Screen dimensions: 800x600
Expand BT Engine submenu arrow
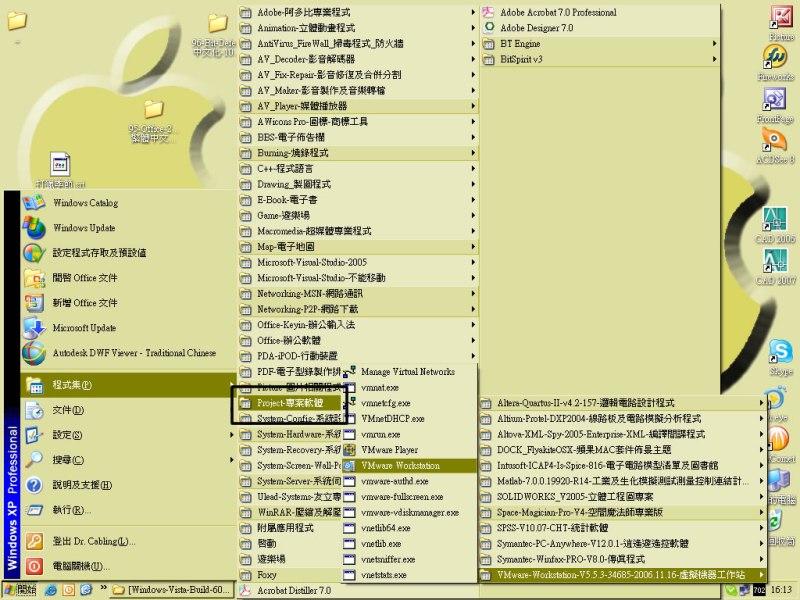[714, 44]
